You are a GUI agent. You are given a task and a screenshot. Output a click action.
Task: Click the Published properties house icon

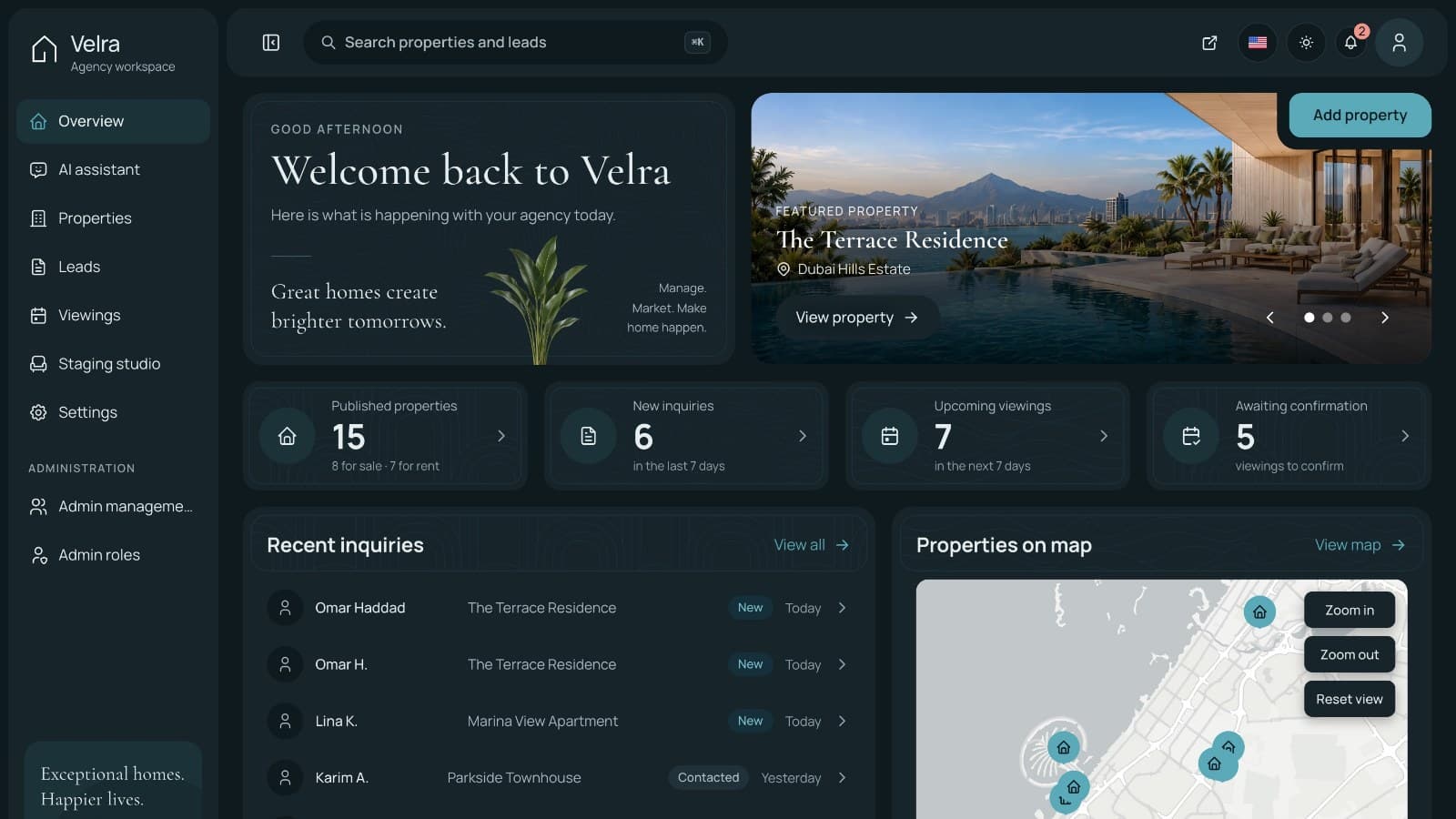(288, 436)
